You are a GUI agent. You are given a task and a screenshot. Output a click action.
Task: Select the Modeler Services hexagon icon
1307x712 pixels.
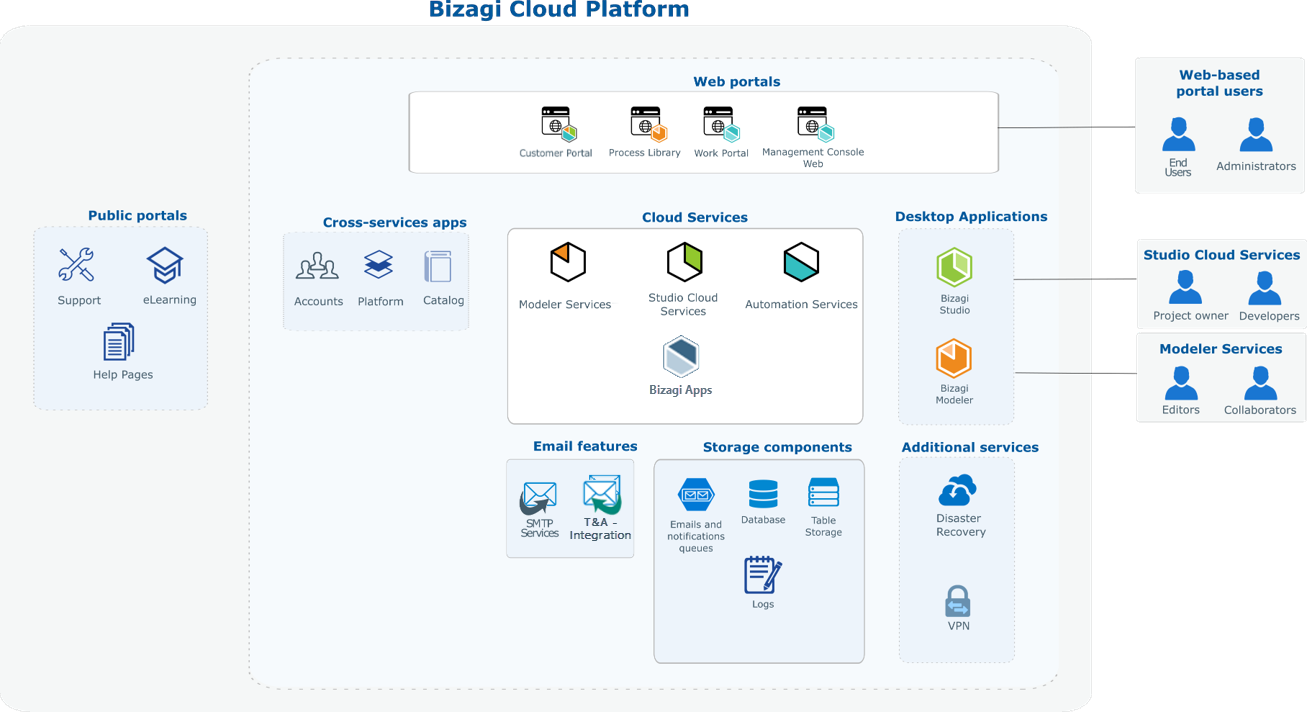[x=567, y=263]
